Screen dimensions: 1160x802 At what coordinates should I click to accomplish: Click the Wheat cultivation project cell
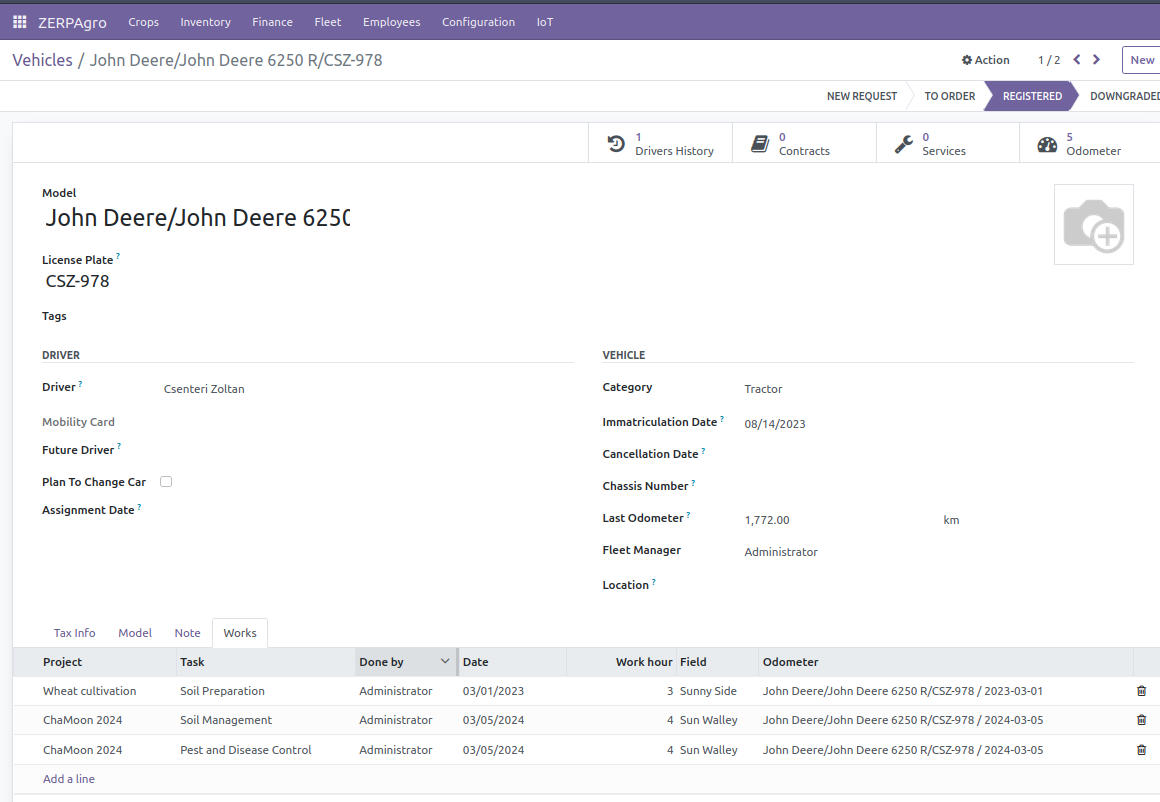[x=90, y=691]
